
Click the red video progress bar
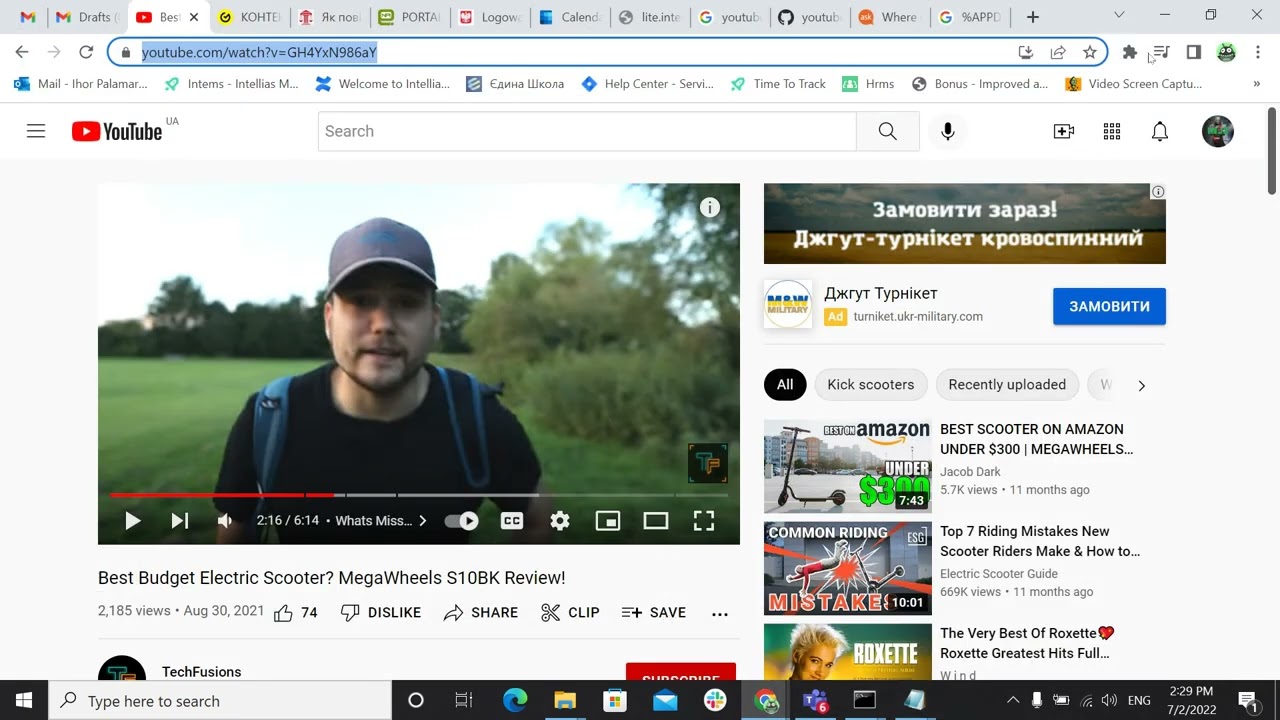click(x=222, y=495)
